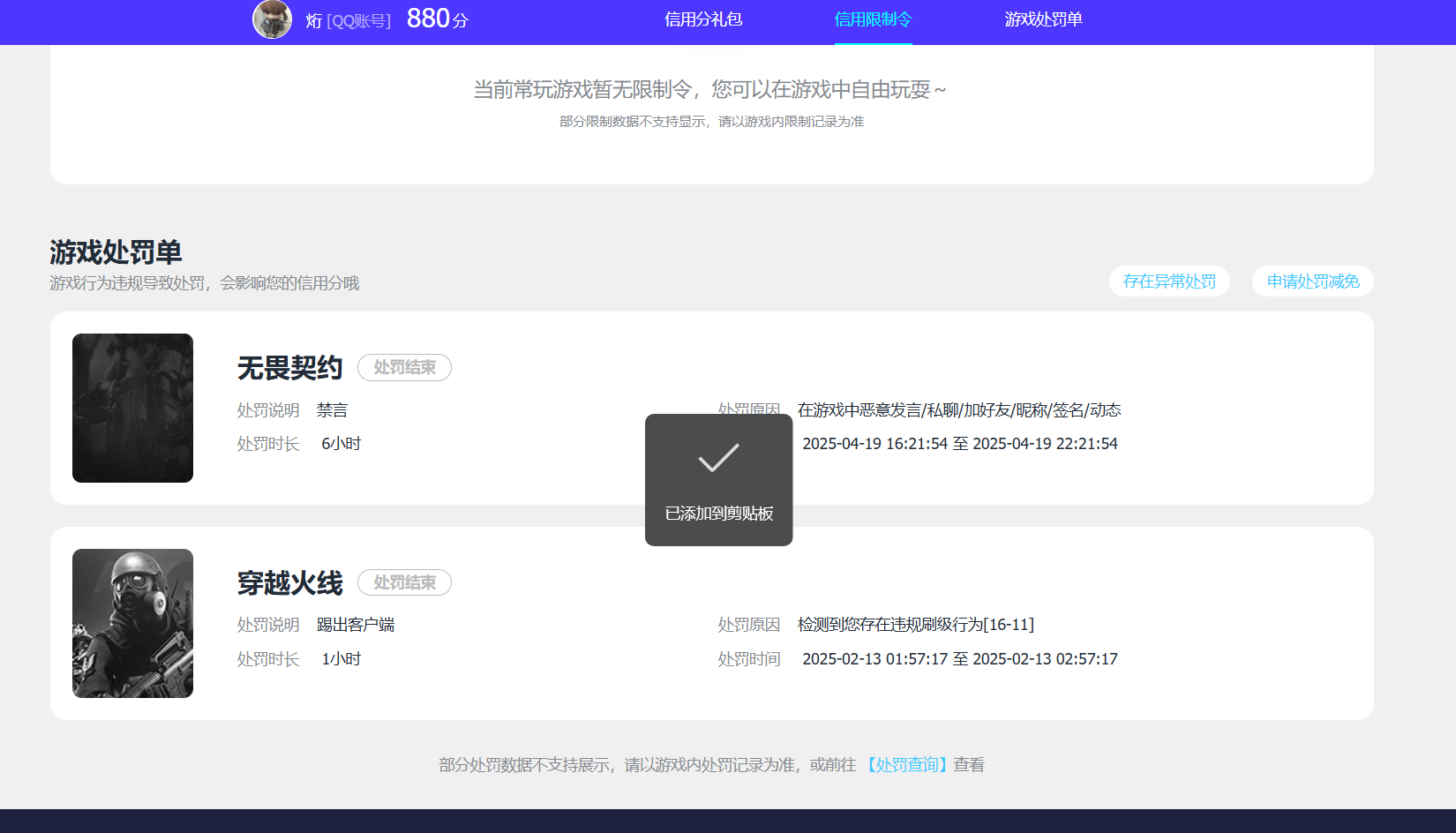This screenshot has width=1456, height=833.
Task: Click the 检测到您存在违规刷级行为[16-11] reason
Action: click(x=916, y=625)
